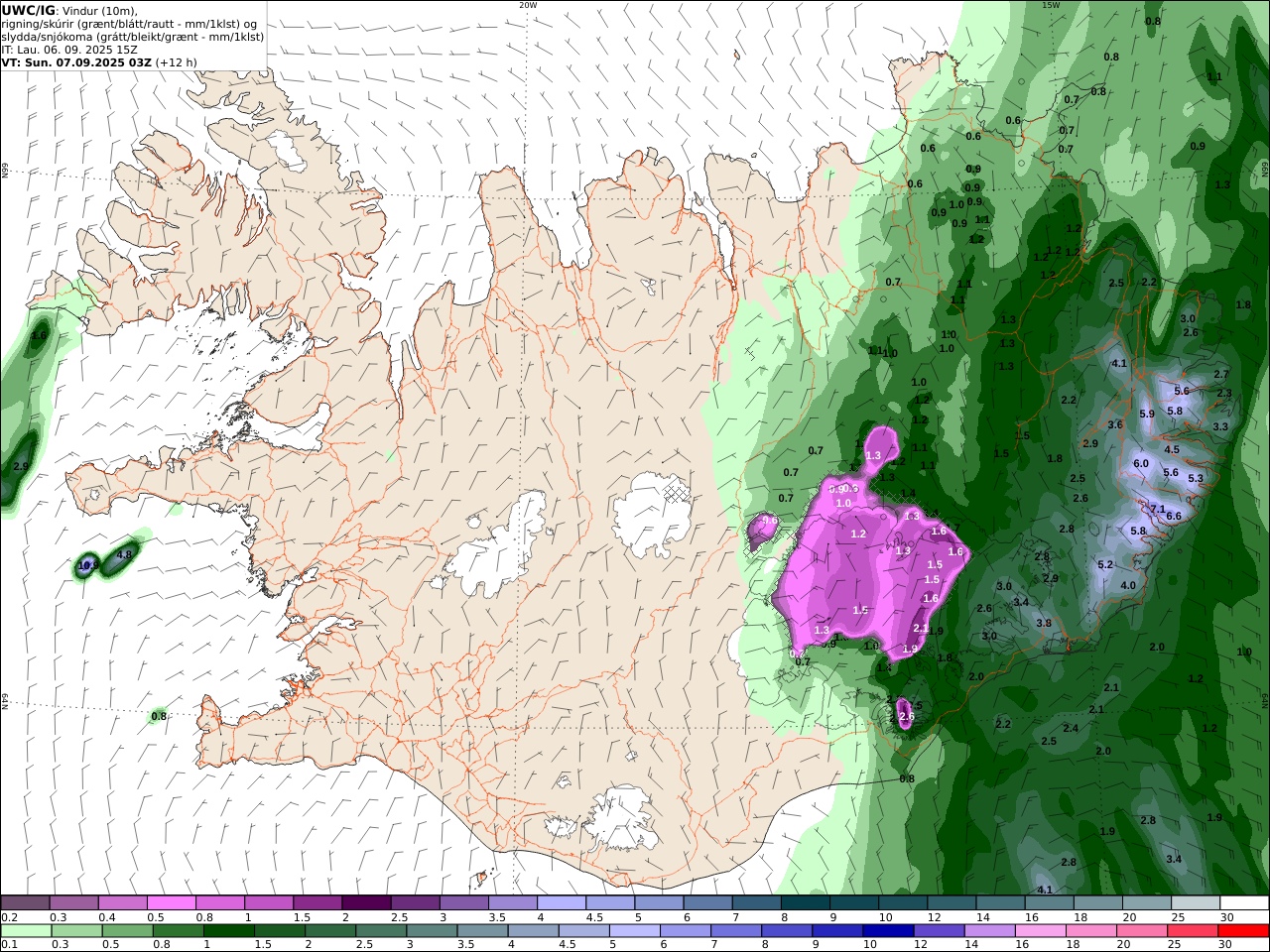Select the init time line 'IT: Lau. 06. 09. 2025 15Z'
The width and height of the screenshot is (1270, 952).
[69, 49]
